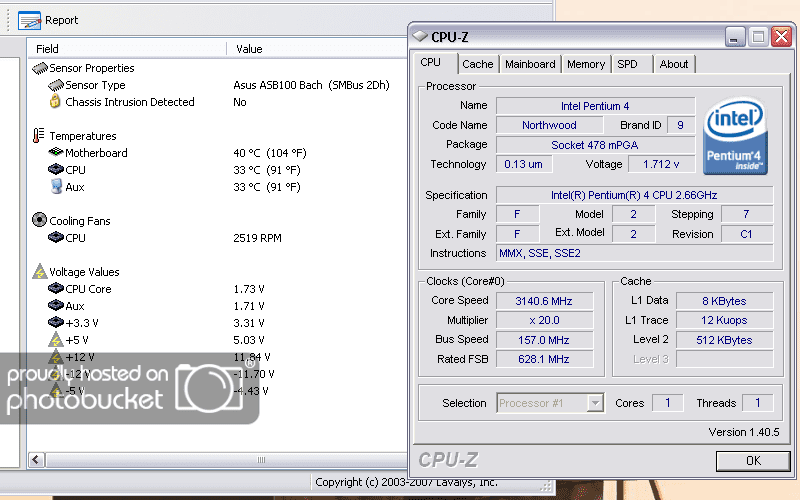Click the CPU Core voltage icon

56,288
